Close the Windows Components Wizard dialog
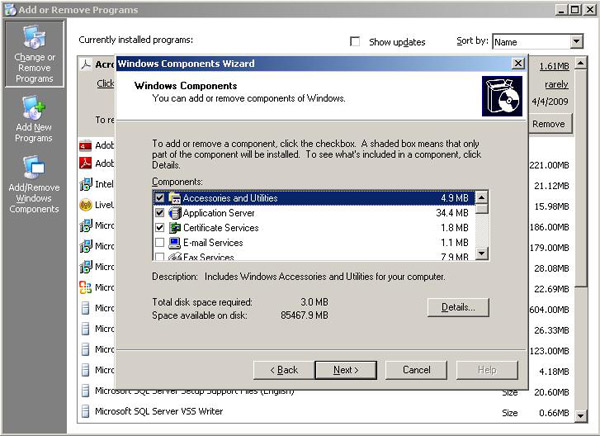Screen dimensions: 600x436 click(518, 63)
